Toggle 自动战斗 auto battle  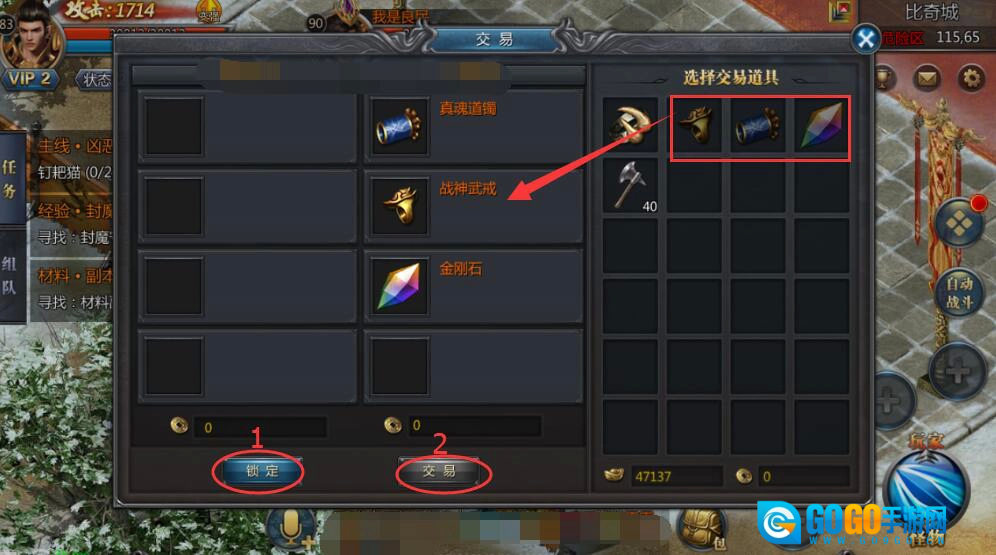(x=959, y=293)
